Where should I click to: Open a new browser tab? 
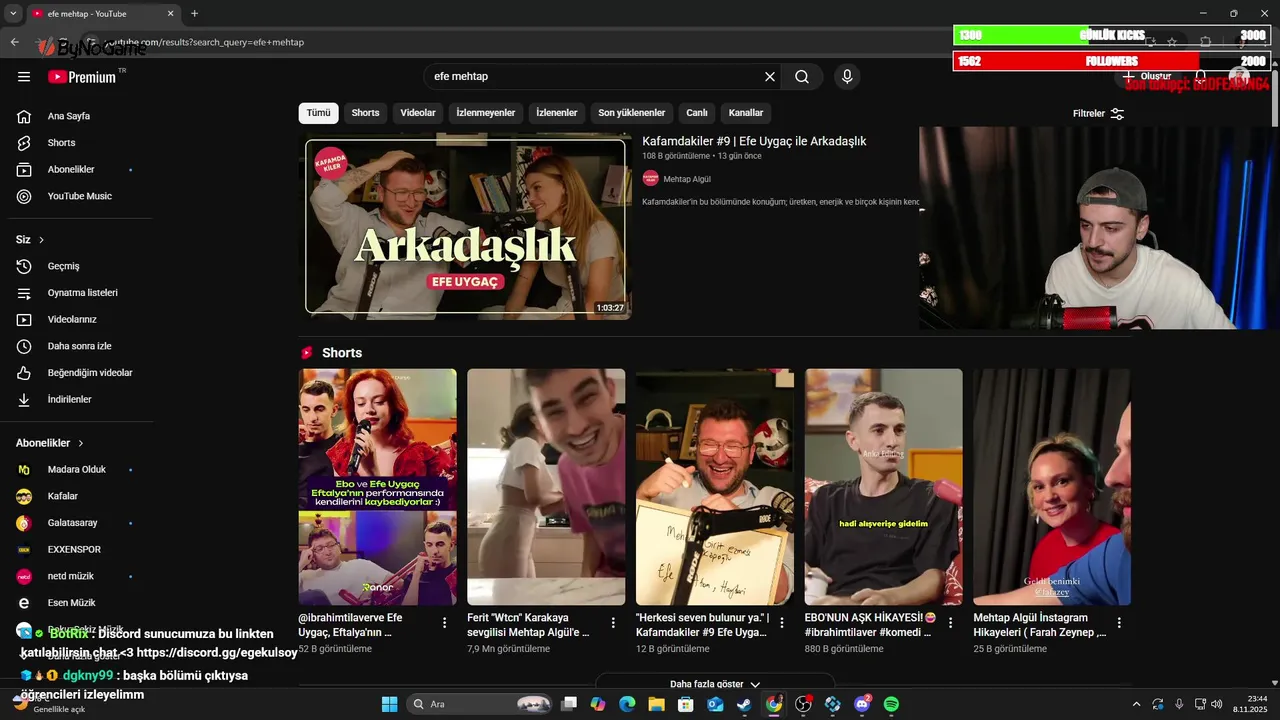[194, 14]
